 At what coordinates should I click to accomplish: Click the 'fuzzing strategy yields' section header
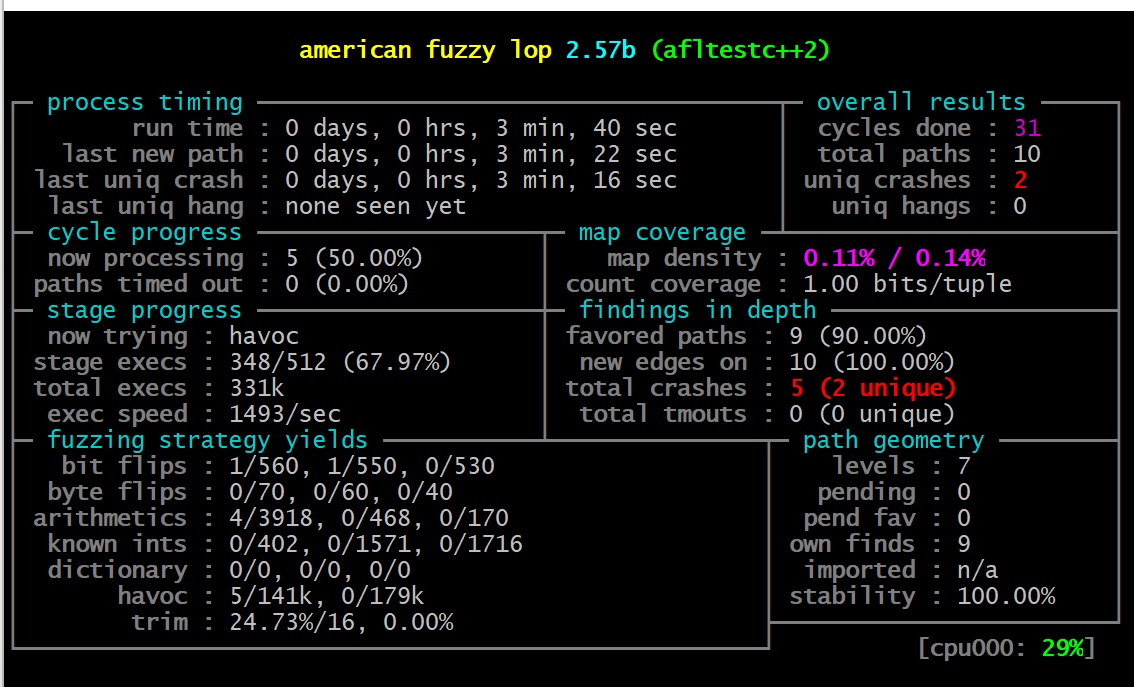coord(208,441)
